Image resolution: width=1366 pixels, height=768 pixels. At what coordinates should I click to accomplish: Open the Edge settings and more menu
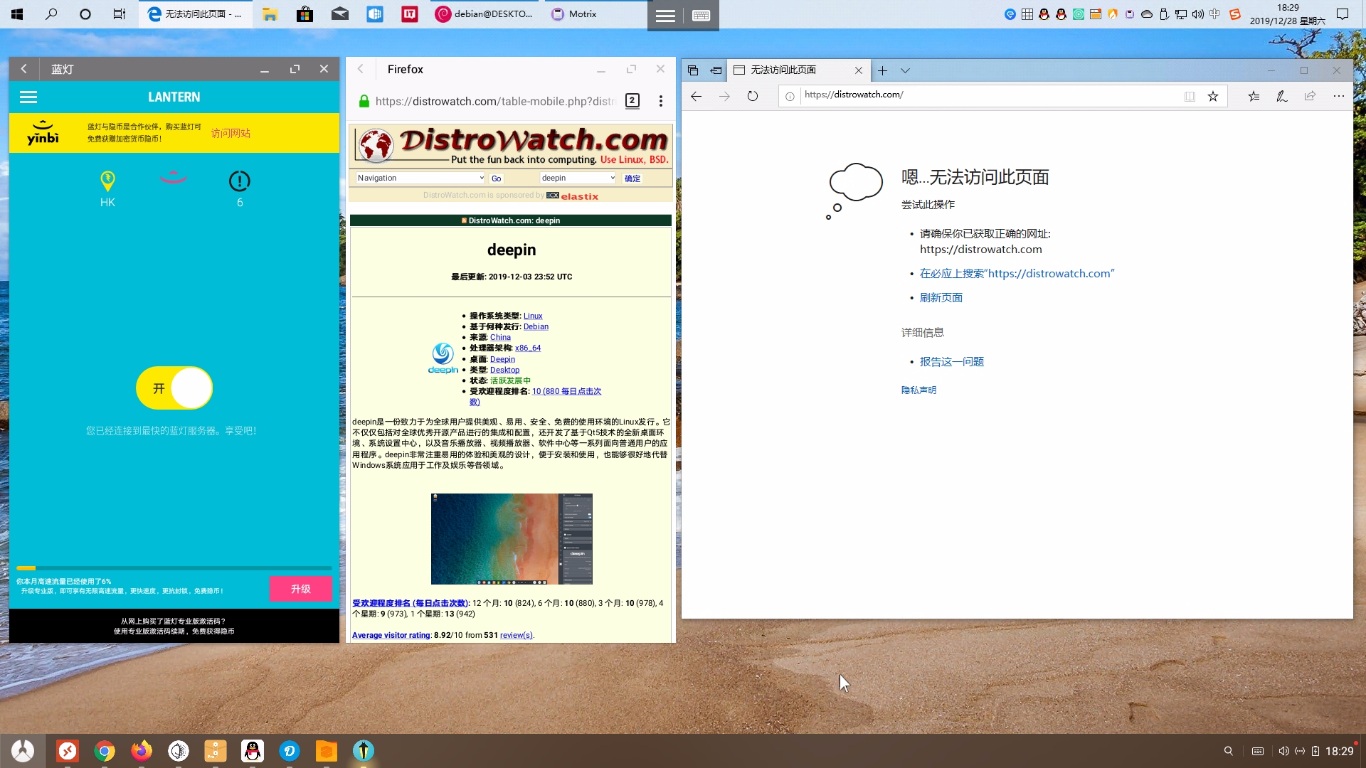(1340, 96)
